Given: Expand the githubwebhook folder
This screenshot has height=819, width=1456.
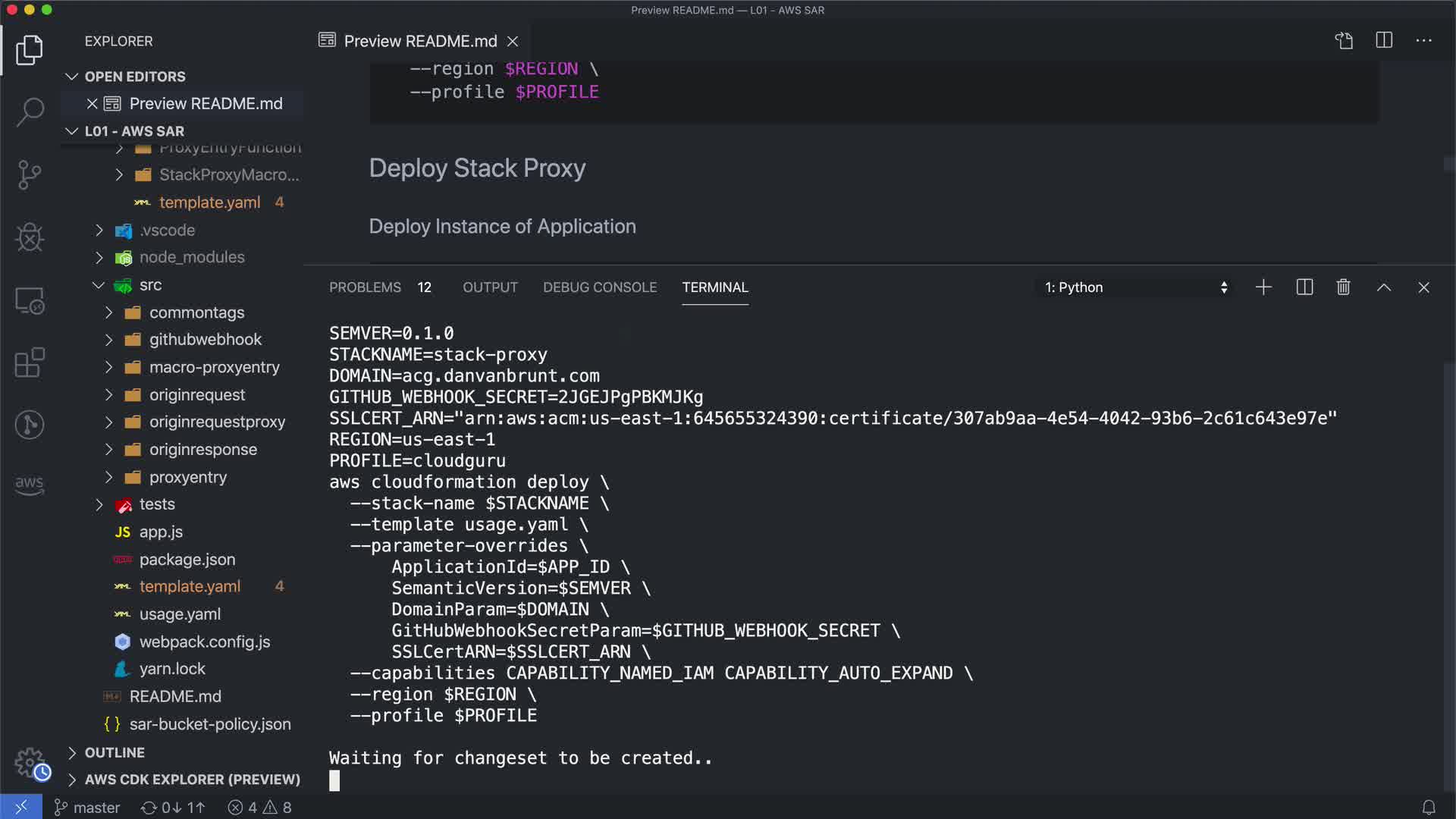Looking at the screenshot, I should [205, 340].
